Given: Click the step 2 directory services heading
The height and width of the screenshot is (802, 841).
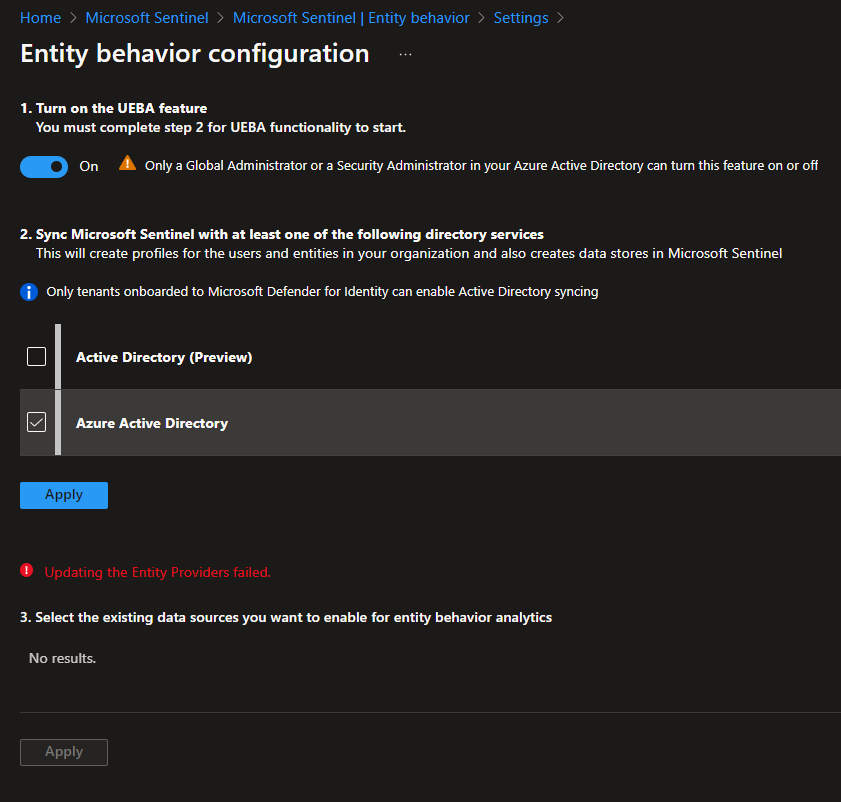Looking at the screenshot, I should (x=282, y=234).
